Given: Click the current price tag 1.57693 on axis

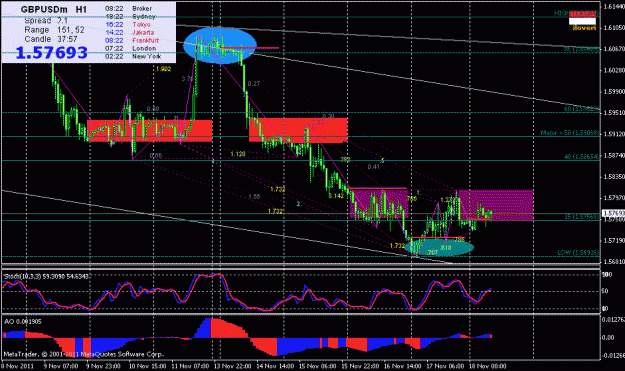Looking at the screenshot, I should tap(613, 213).
